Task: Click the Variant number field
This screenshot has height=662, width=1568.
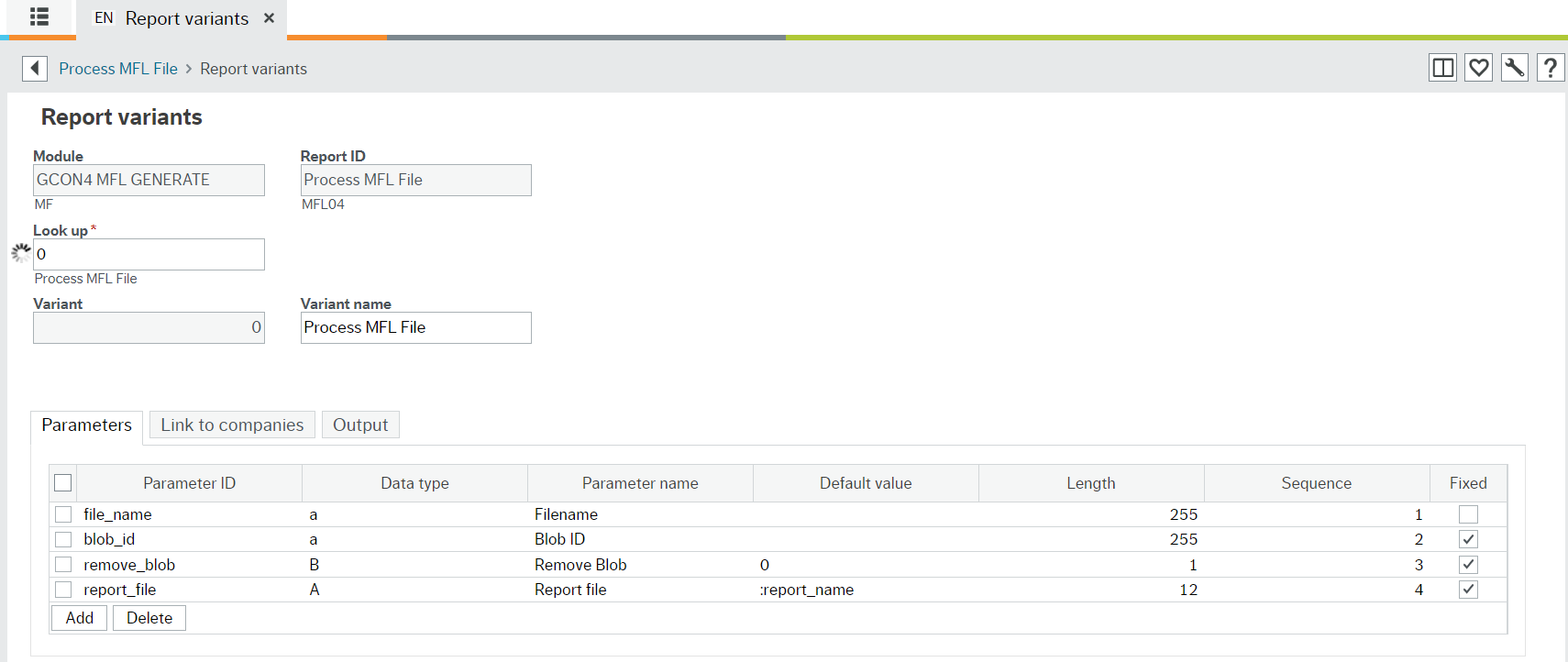Action: click(x=149, y=327)
